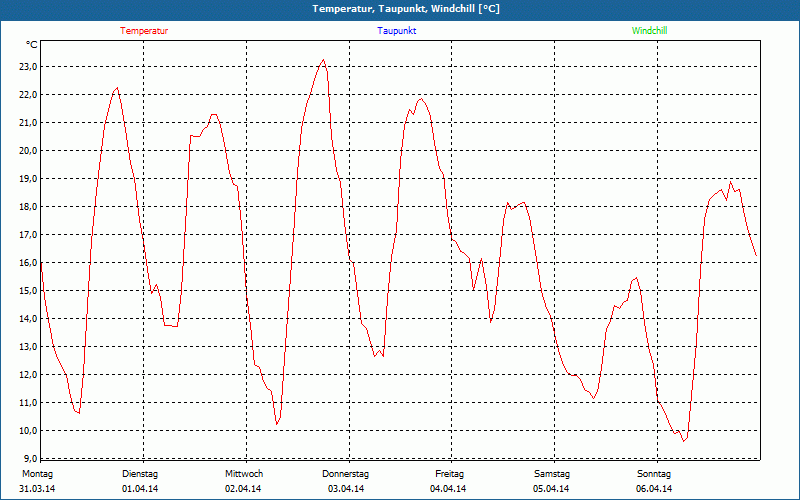The height and width of the screenshot is (500, 800).
Task: Click the lowest temperature dip on Sunday
Action: 684,441
